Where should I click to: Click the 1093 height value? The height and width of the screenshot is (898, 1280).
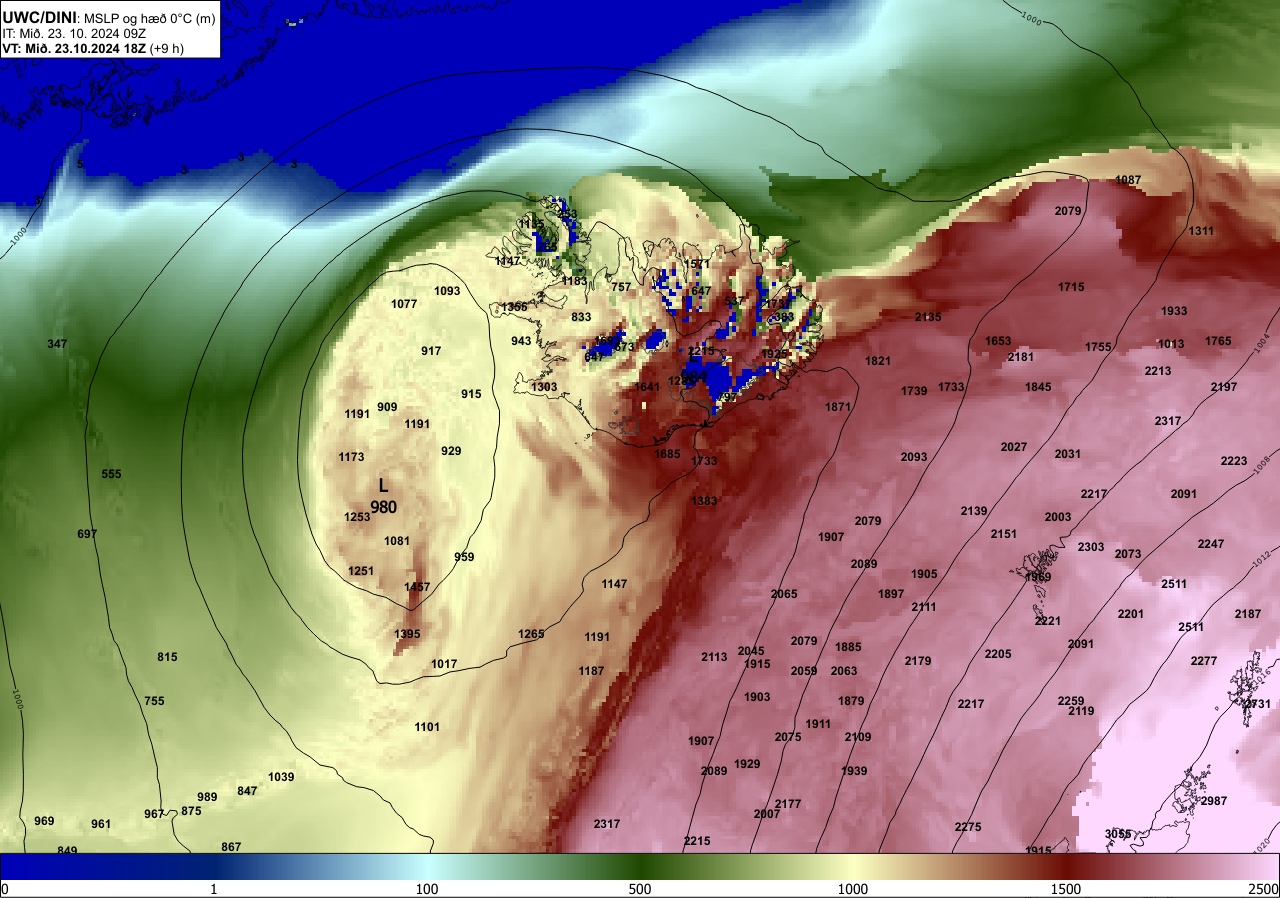click(x=447, y=291)
